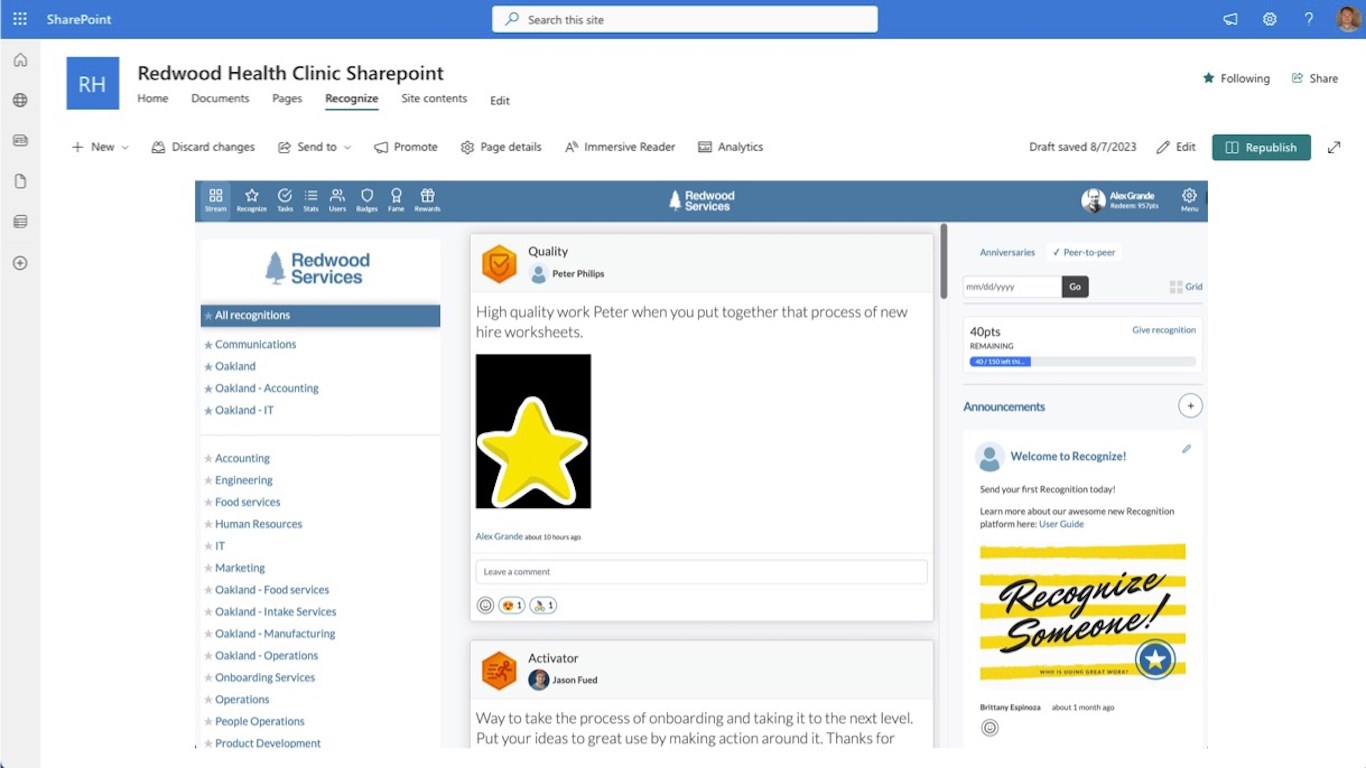Click the Activator badge hexagon icon

(x=499, y=671)
